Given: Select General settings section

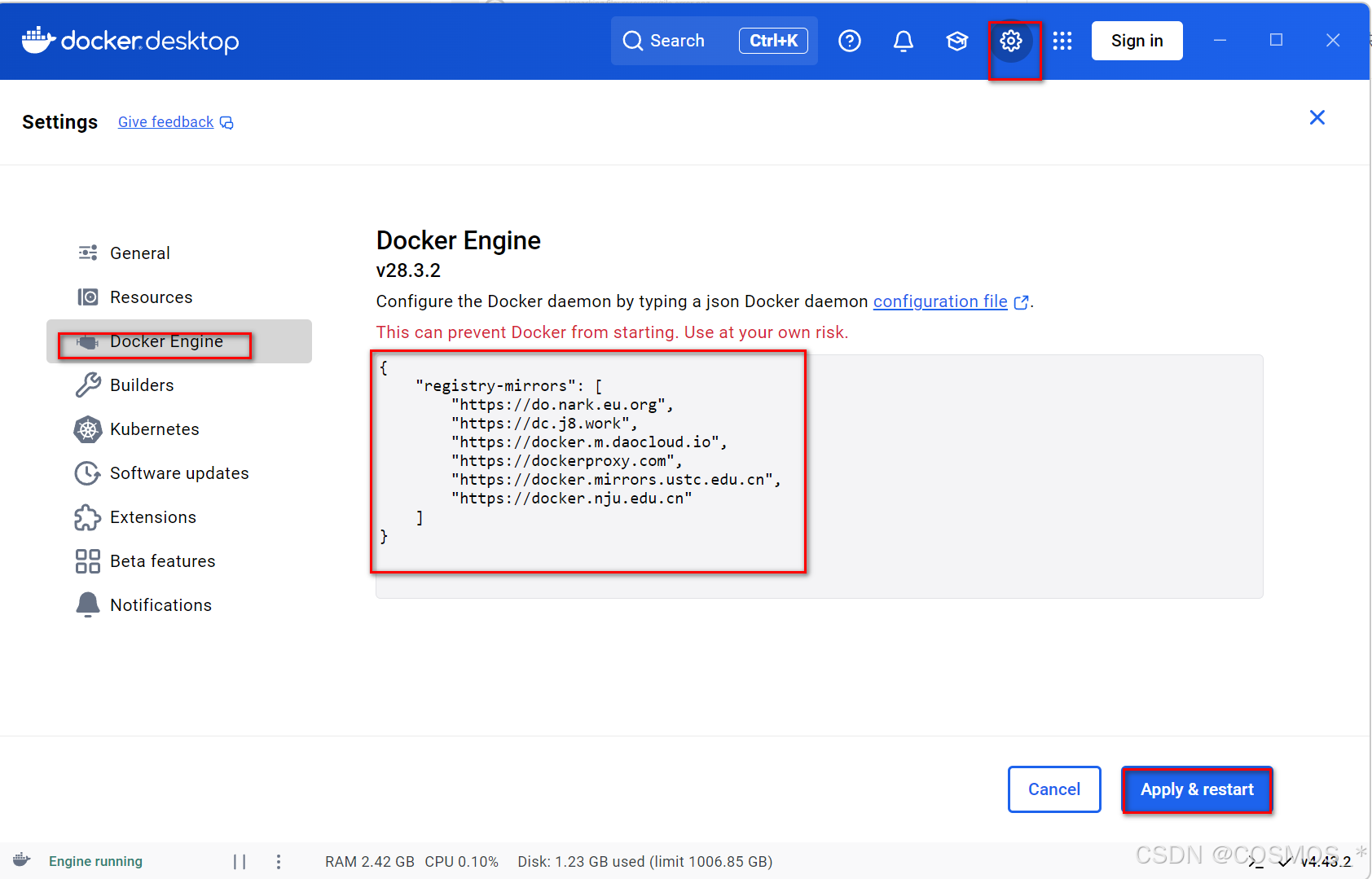Looking at the screenshot, I should (x=139, y=253).
